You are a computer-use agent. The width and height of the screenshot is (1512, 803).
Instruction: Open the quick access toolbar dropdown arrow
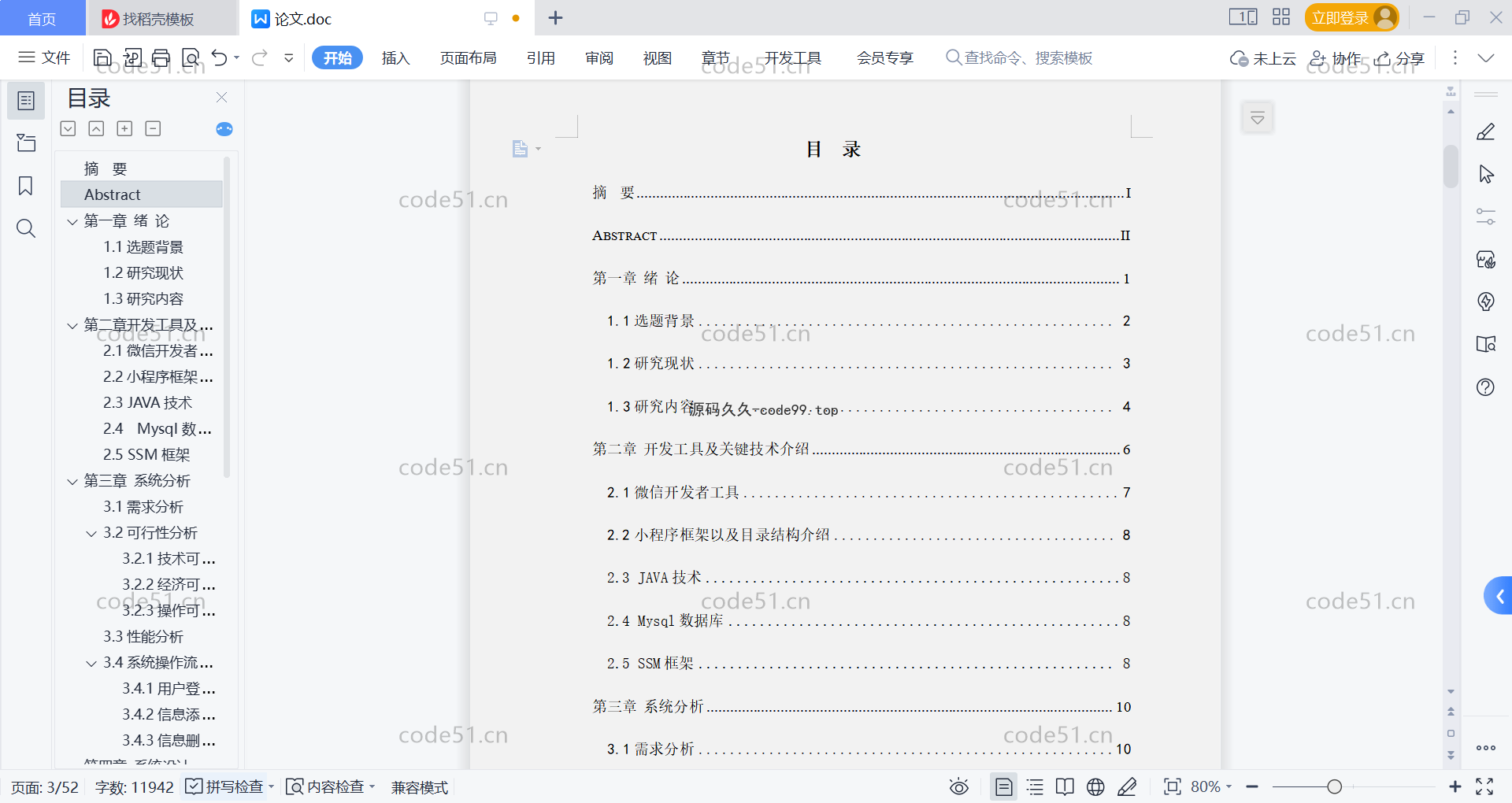point(289,57)
